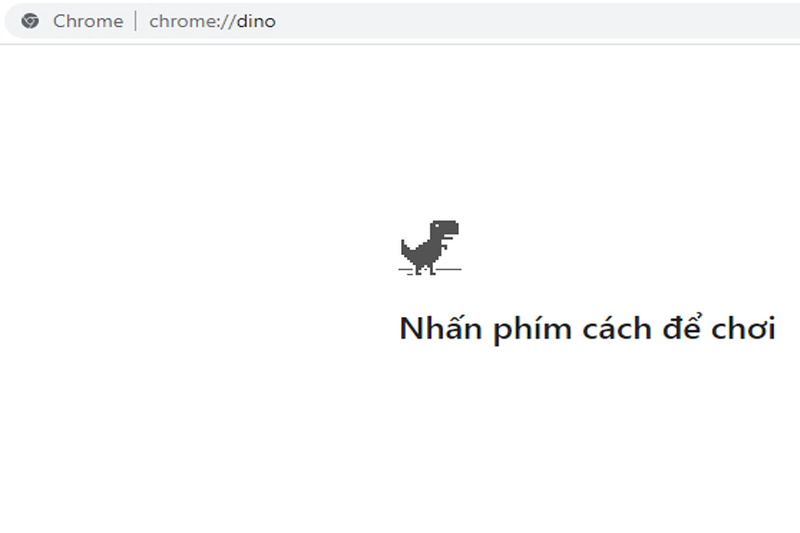Select the "Chrome" label in the address bar
Image resolution: width=800 pixels, height=533 pixels.
[x=88, y=21]
